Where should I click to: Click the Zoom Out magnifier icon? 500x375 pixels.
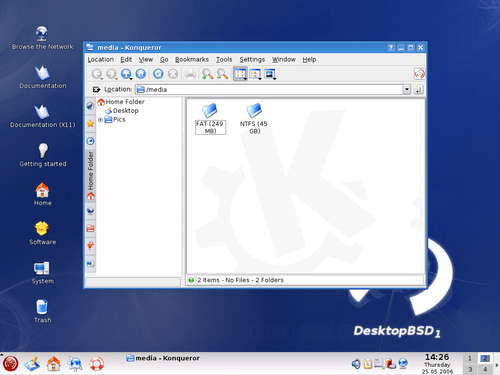coord(222,74)
